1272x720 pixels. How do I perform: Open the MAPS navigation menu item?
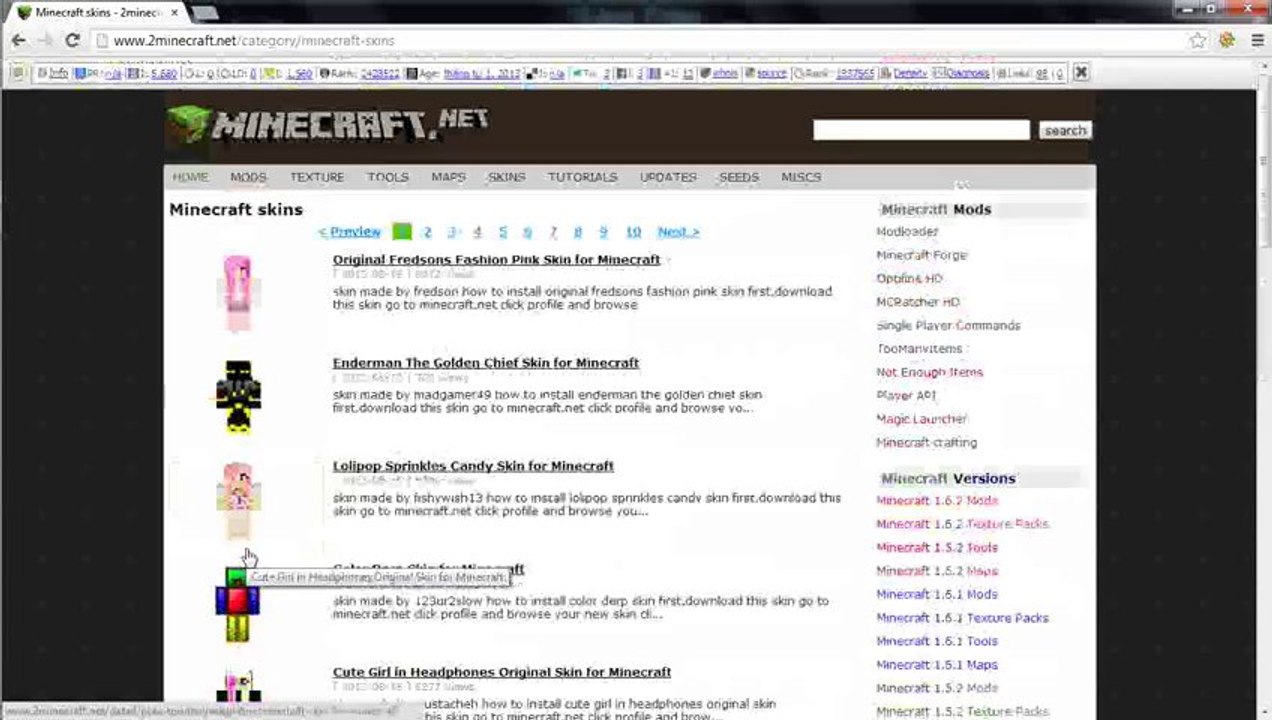tap(448, 177)
